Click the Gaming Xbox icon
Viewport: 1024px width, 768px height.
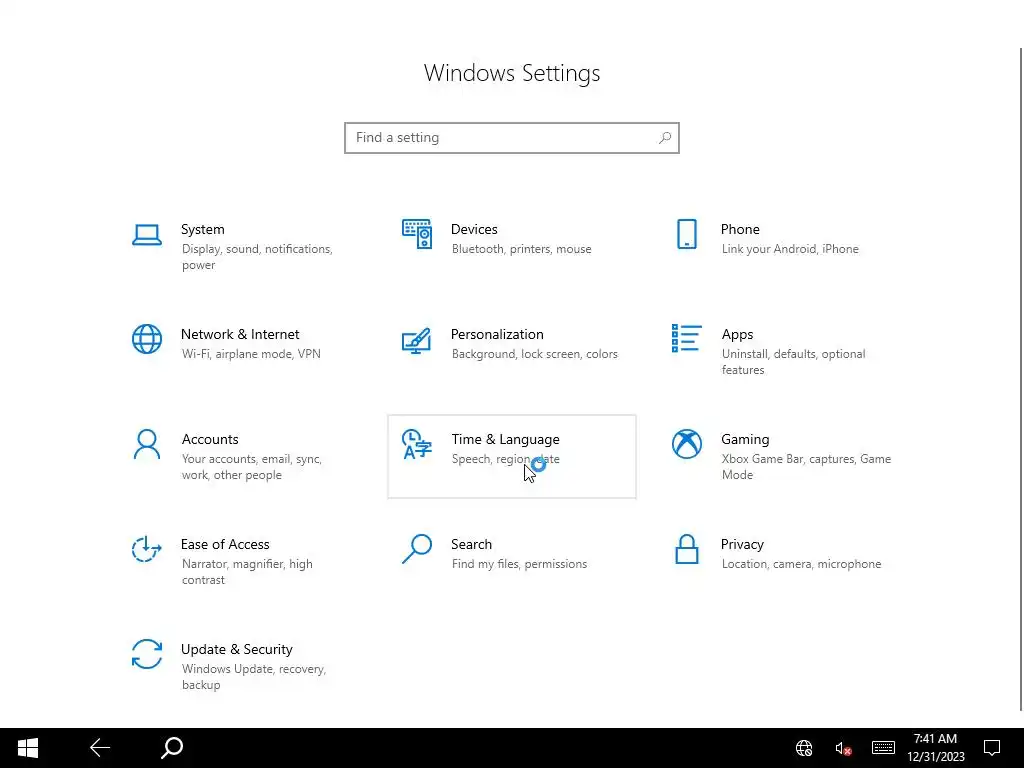686,444
